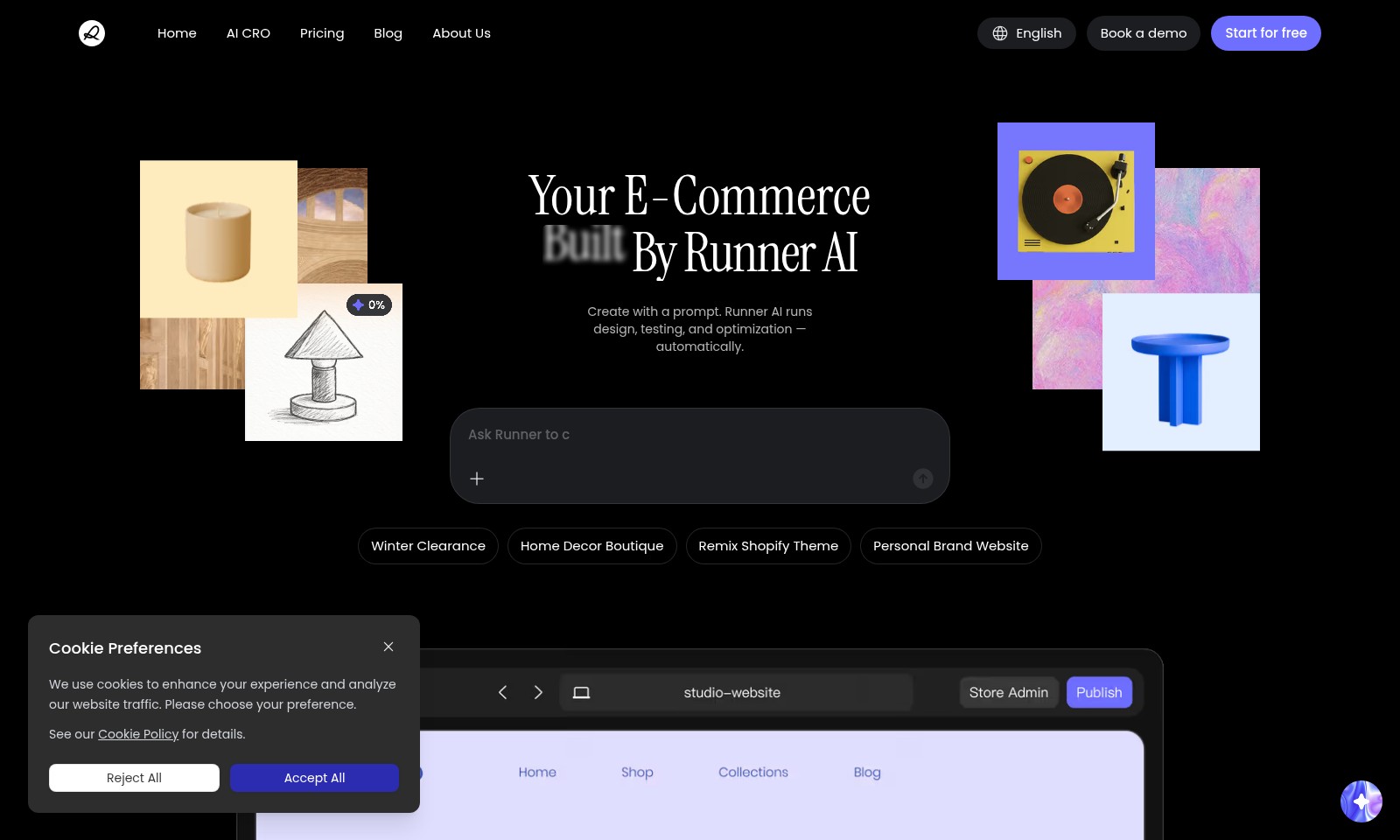Screen dimensions: 1400x840
Task: Click the Cookie Preferences heading
Action: pyautogui.click(x=125, y=648)
